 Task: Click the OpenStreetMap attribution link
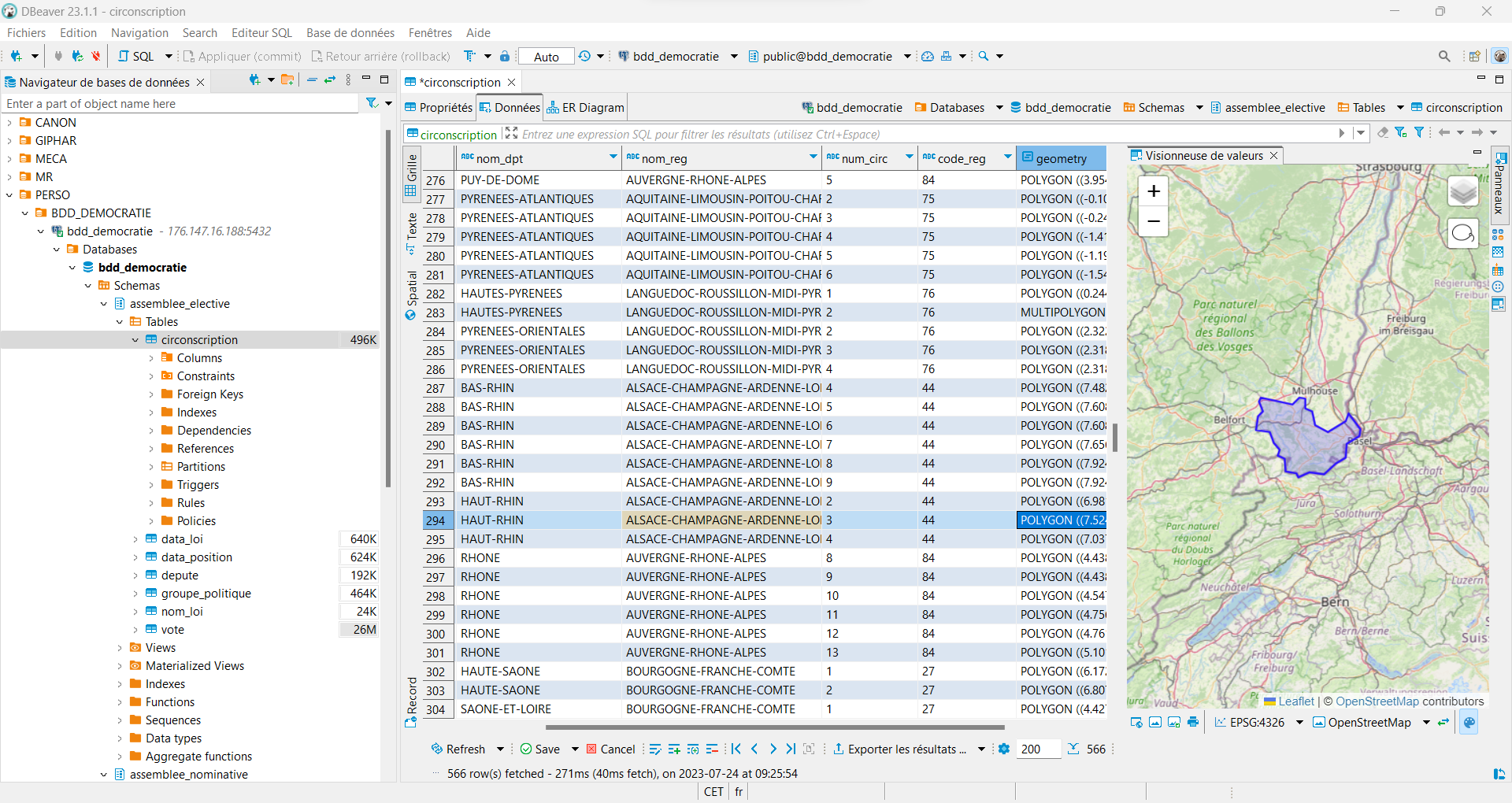coord(1377,701)
